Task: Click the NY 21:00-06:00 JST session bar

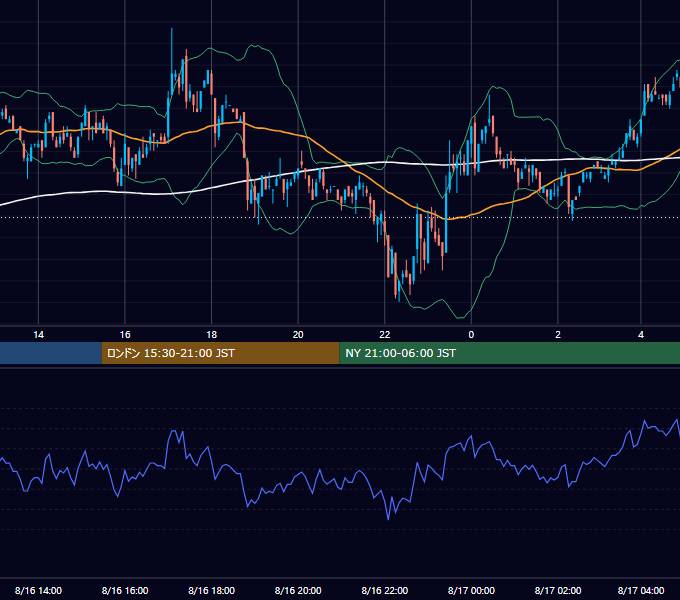Action: click(x=510, y=353)
